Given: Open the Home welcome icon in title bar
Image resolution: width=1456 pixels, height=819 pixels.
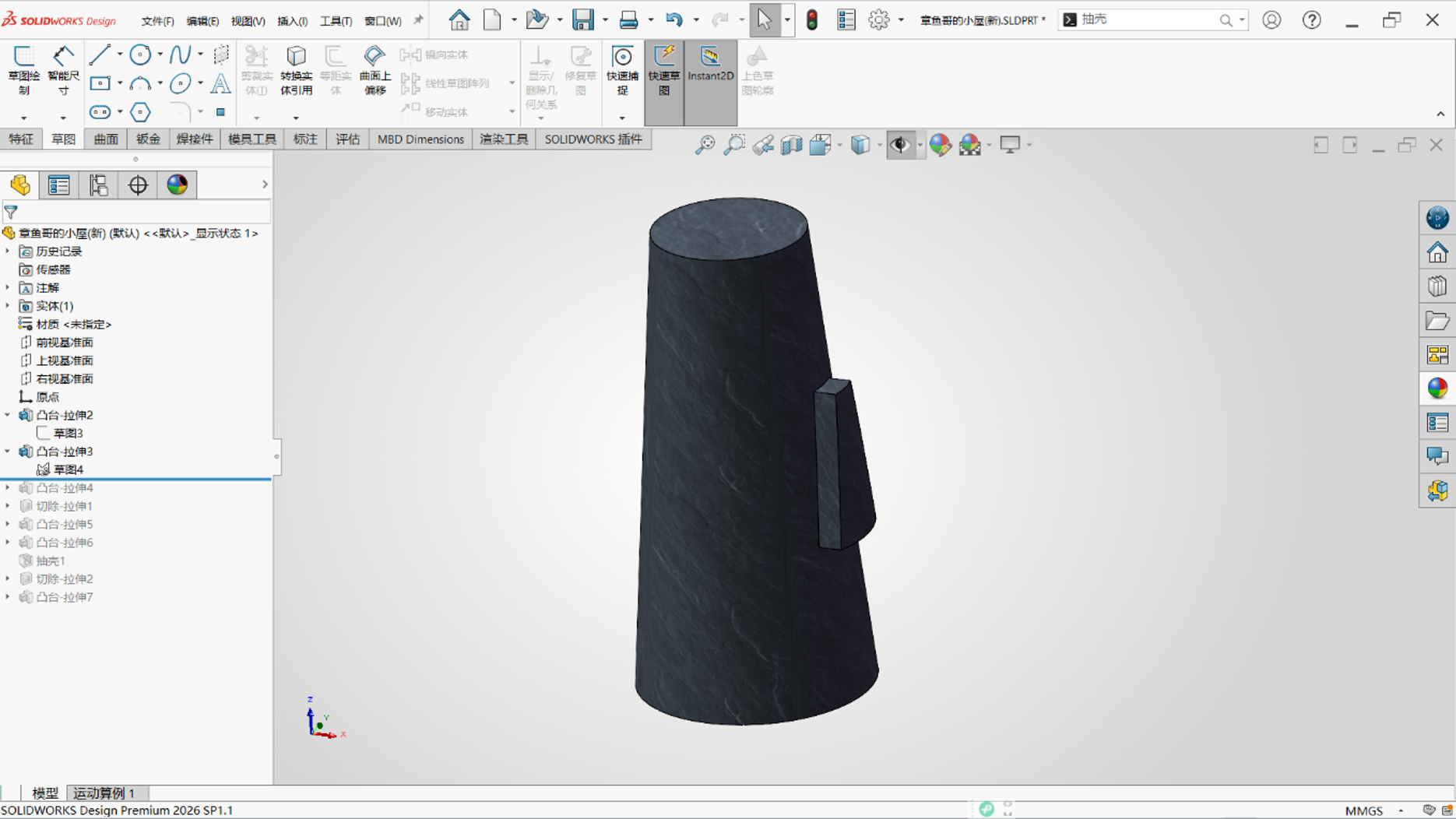Looking at the screenshot, I should [x=459, y=19].
